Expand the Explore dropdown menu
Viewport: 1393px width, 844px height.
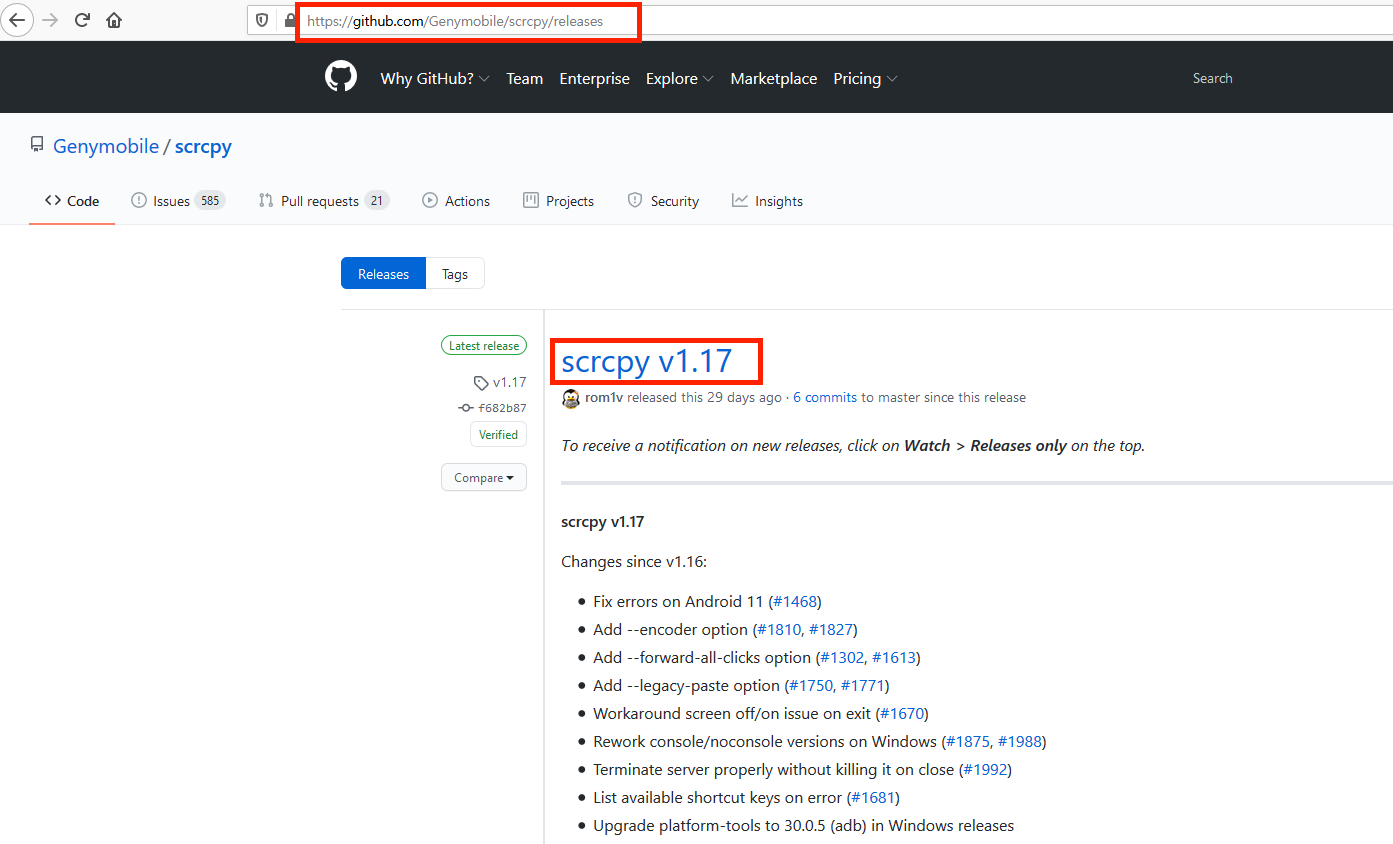click(x=680, y=78)
